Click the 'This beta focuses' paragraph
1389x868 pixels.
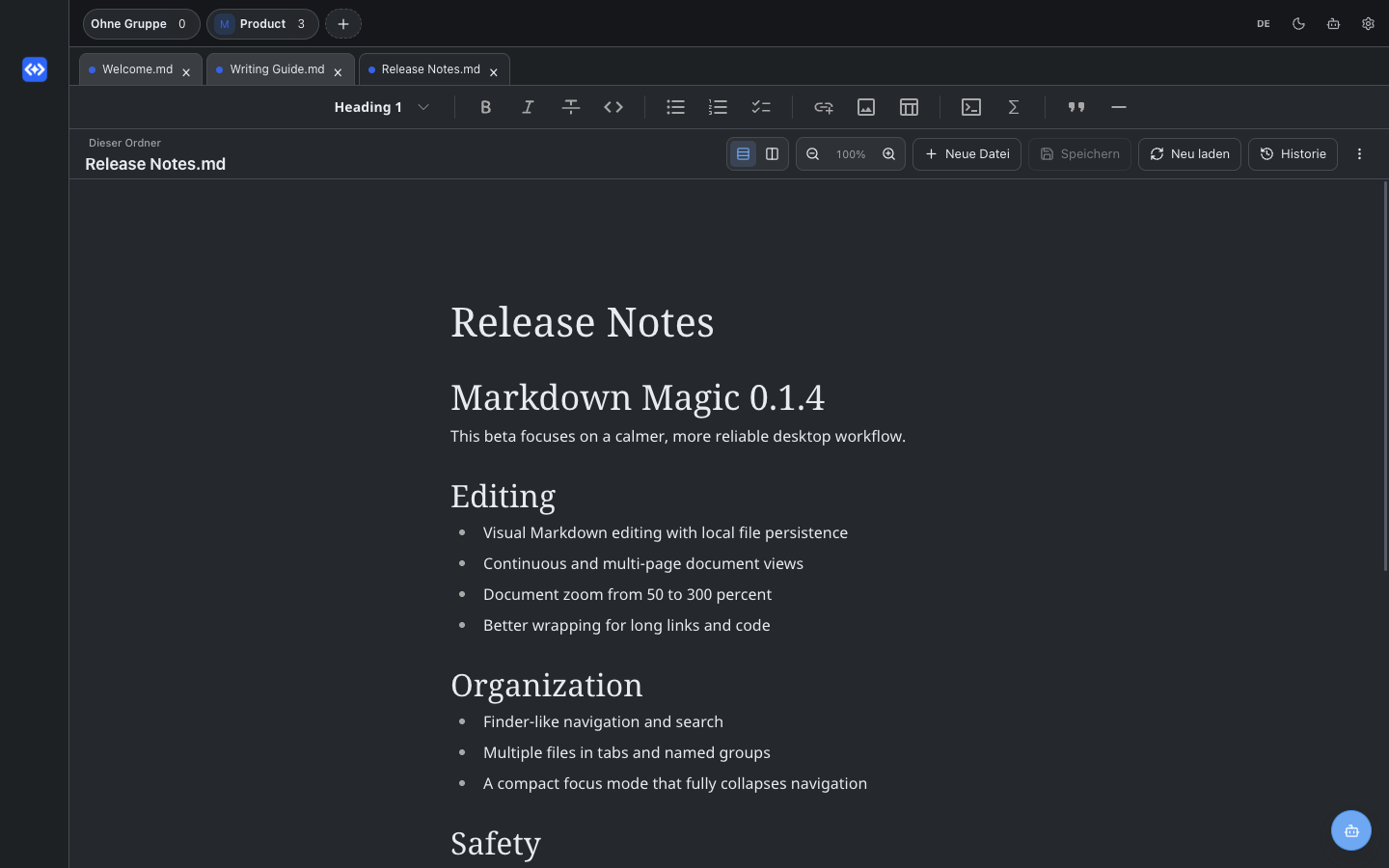(678, 436)
